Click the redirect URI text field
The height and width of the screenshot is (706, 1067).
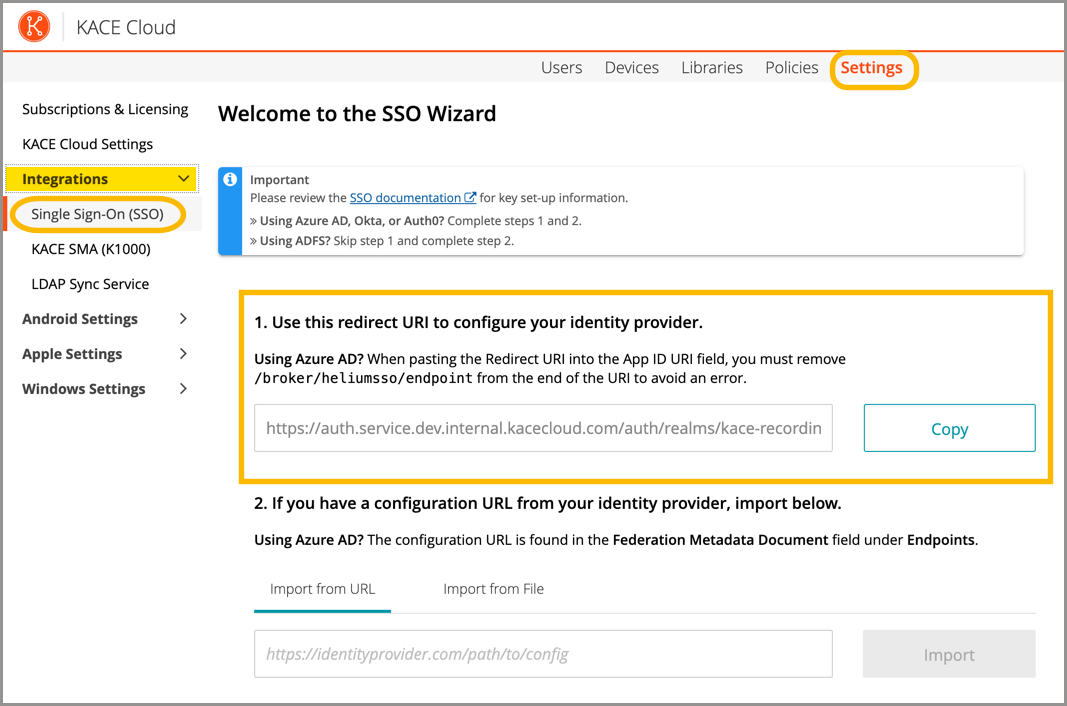coord(543,429)
